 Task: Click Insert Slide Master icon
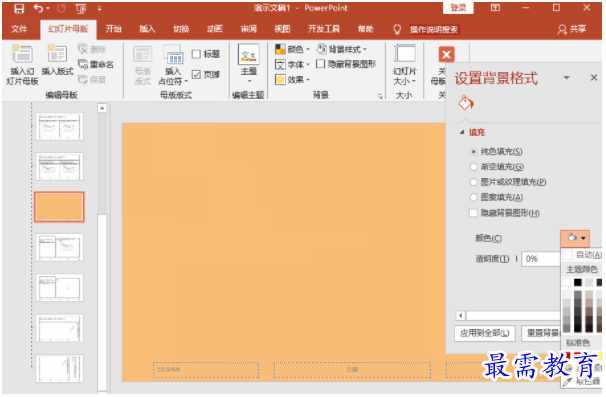(22, 54)
